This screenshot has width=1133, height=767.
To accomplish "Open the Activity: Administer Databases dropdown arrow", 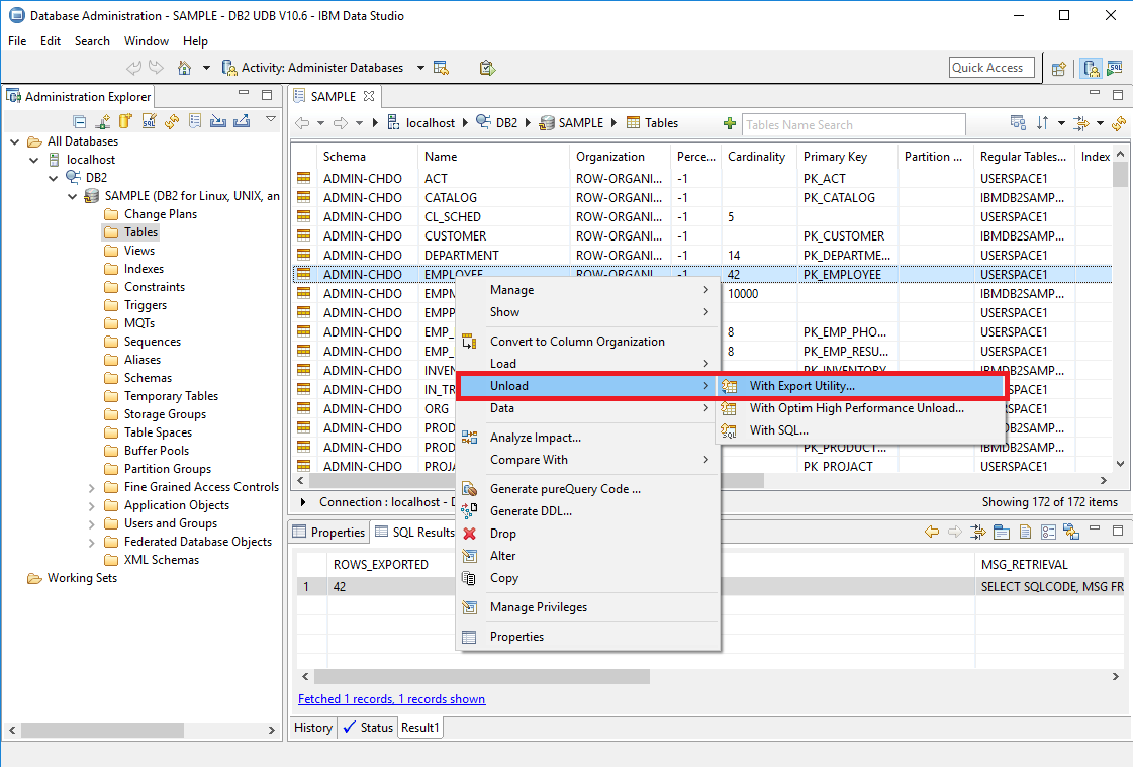I will 420,68.
